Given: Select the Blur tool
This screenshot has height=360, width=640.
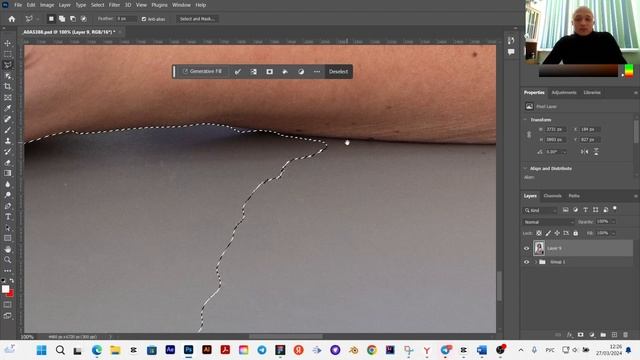Looking at the screenshot, I should (7, 184).
